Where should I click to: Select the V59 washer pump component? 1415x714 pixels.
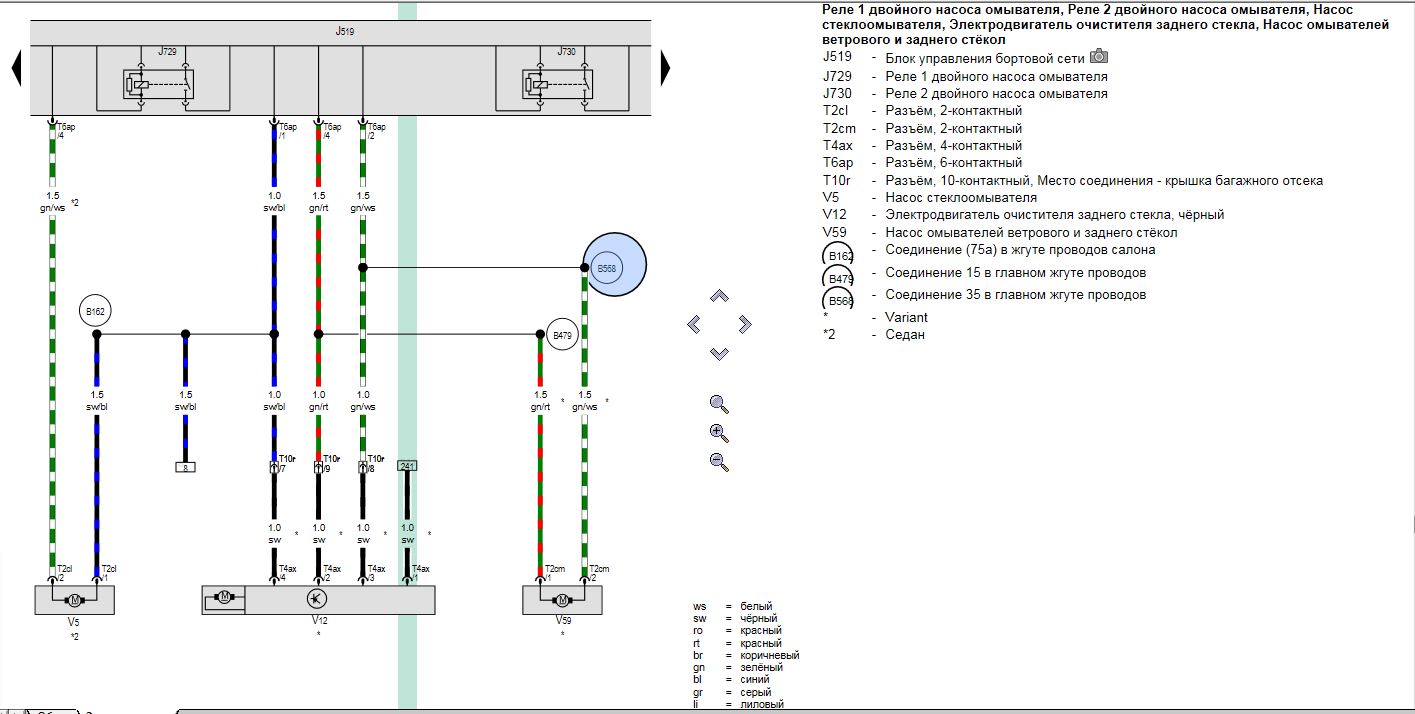click(x=562, y=600)
